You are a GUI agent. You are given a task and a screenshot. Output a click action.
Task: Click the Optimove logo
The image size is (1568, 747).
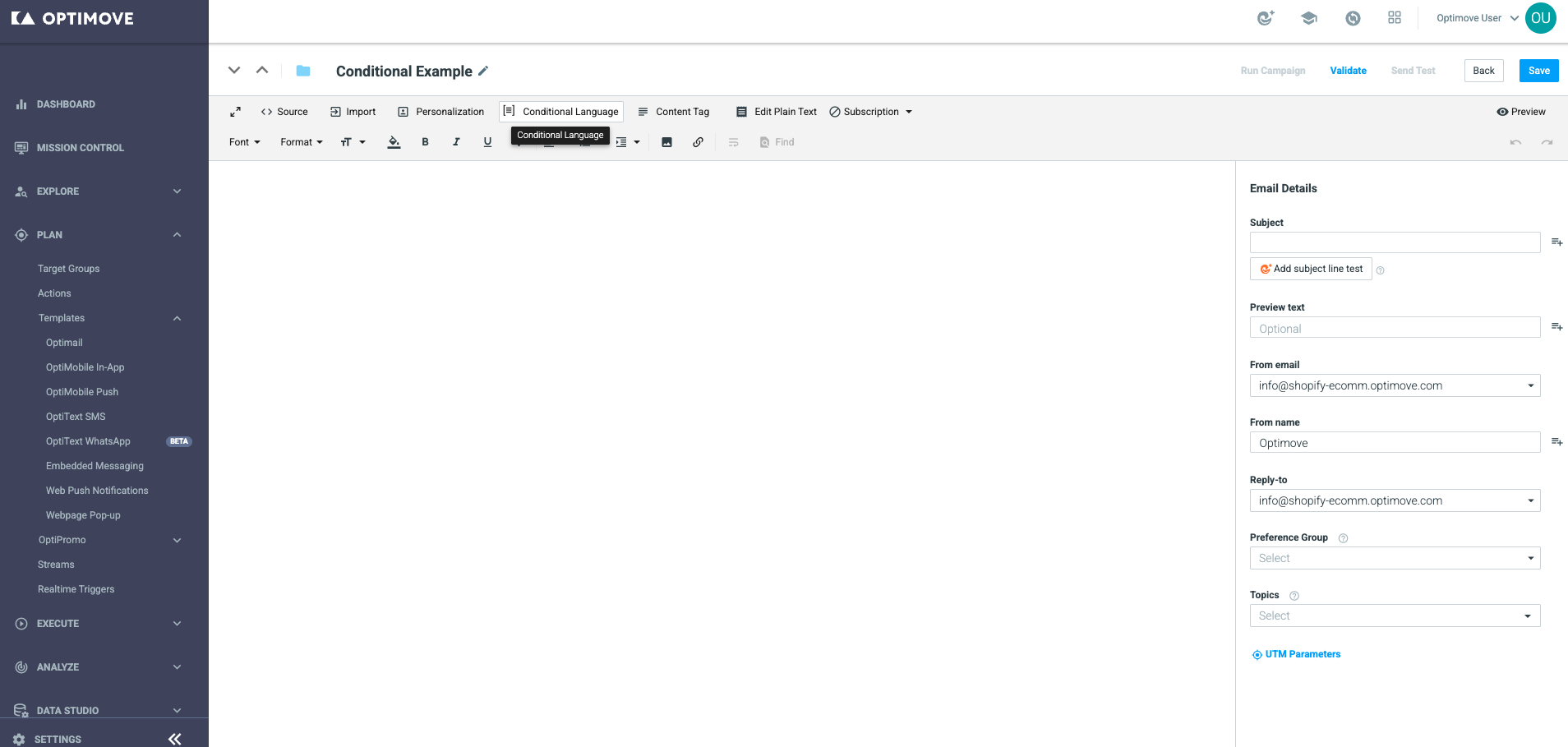(72, 18)
